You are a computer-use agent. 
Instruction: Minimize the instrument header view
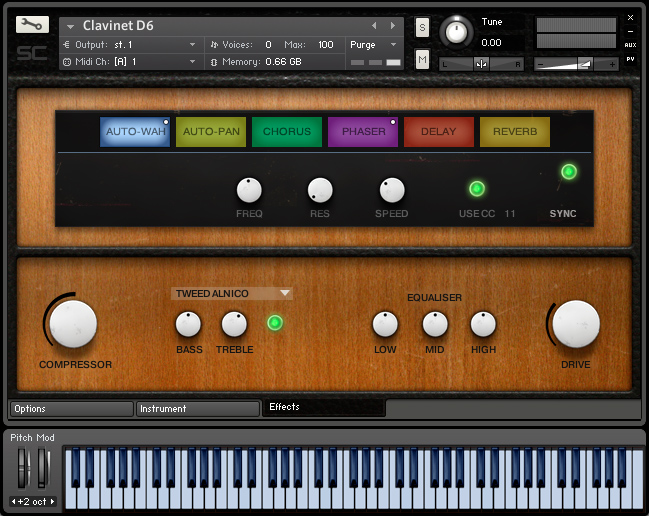point(630,31)
